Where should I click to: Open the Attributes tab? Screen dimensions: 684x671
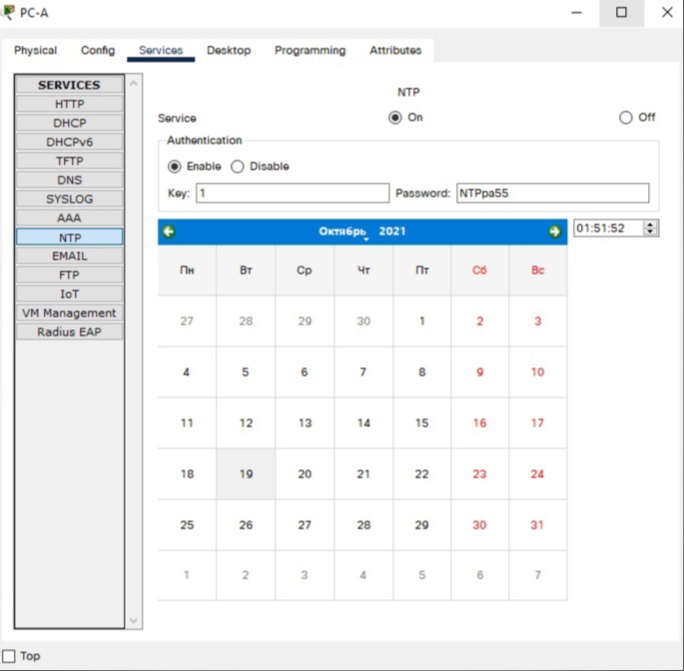click(395, 51)
